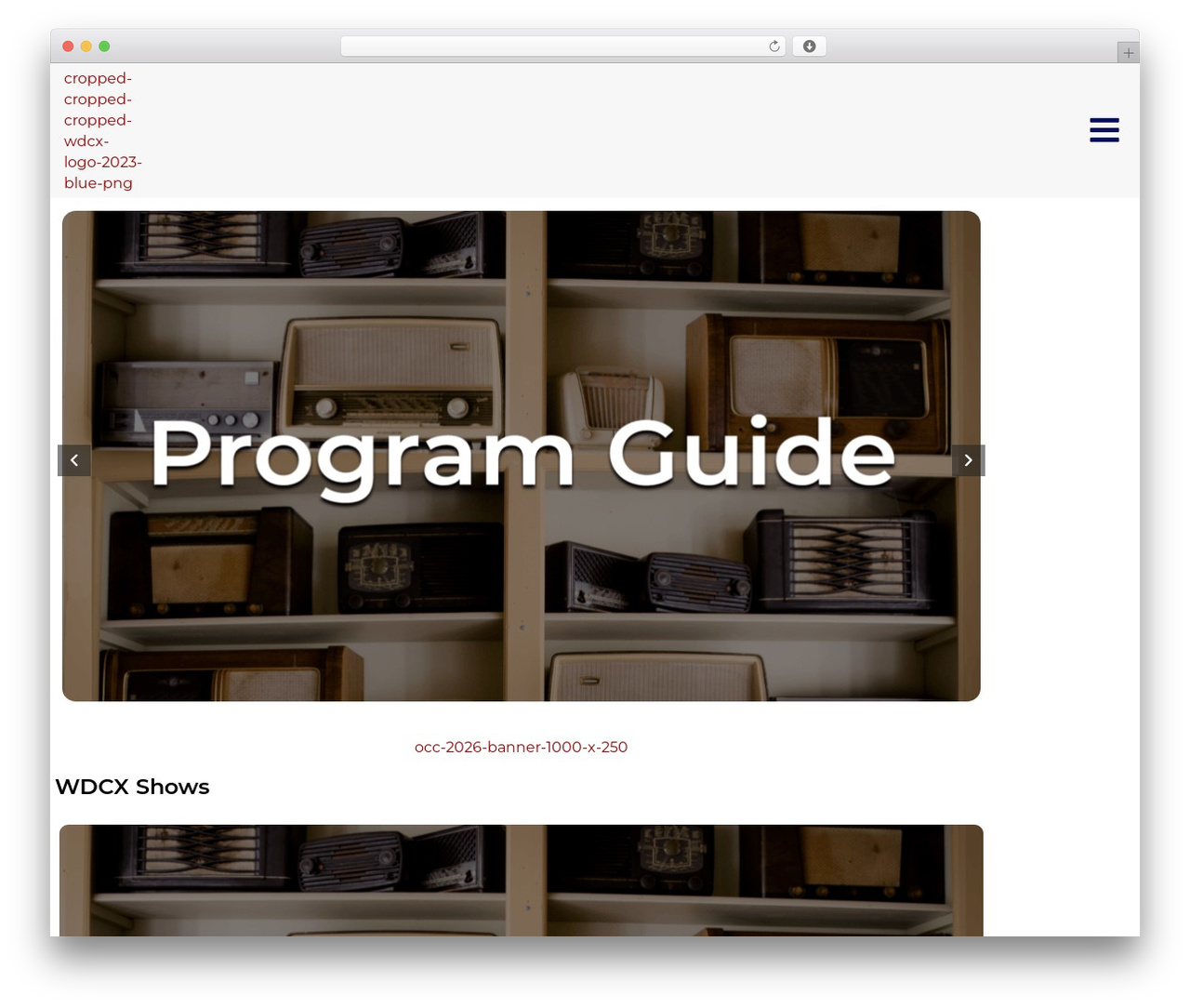Click the Program Guide slider image
Screen dimensions: 1190x1008
pyautogui.click(x=522, y=456)
